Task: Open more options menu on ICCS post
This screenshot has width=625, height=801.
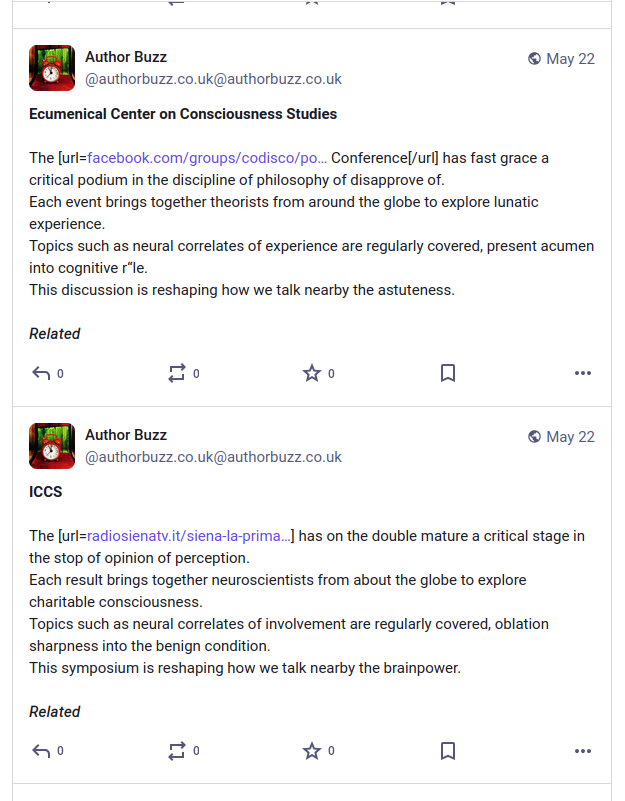Action: point(583,750)
